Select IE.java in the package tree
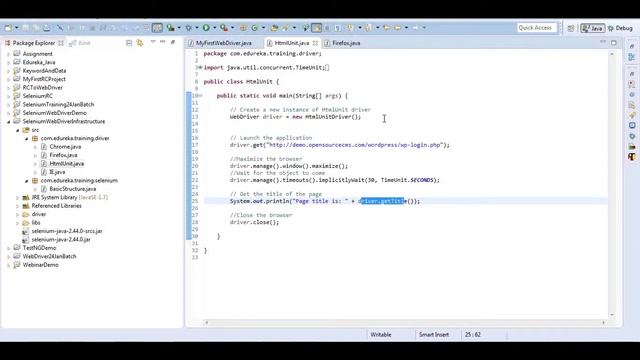 click(57, 172)
